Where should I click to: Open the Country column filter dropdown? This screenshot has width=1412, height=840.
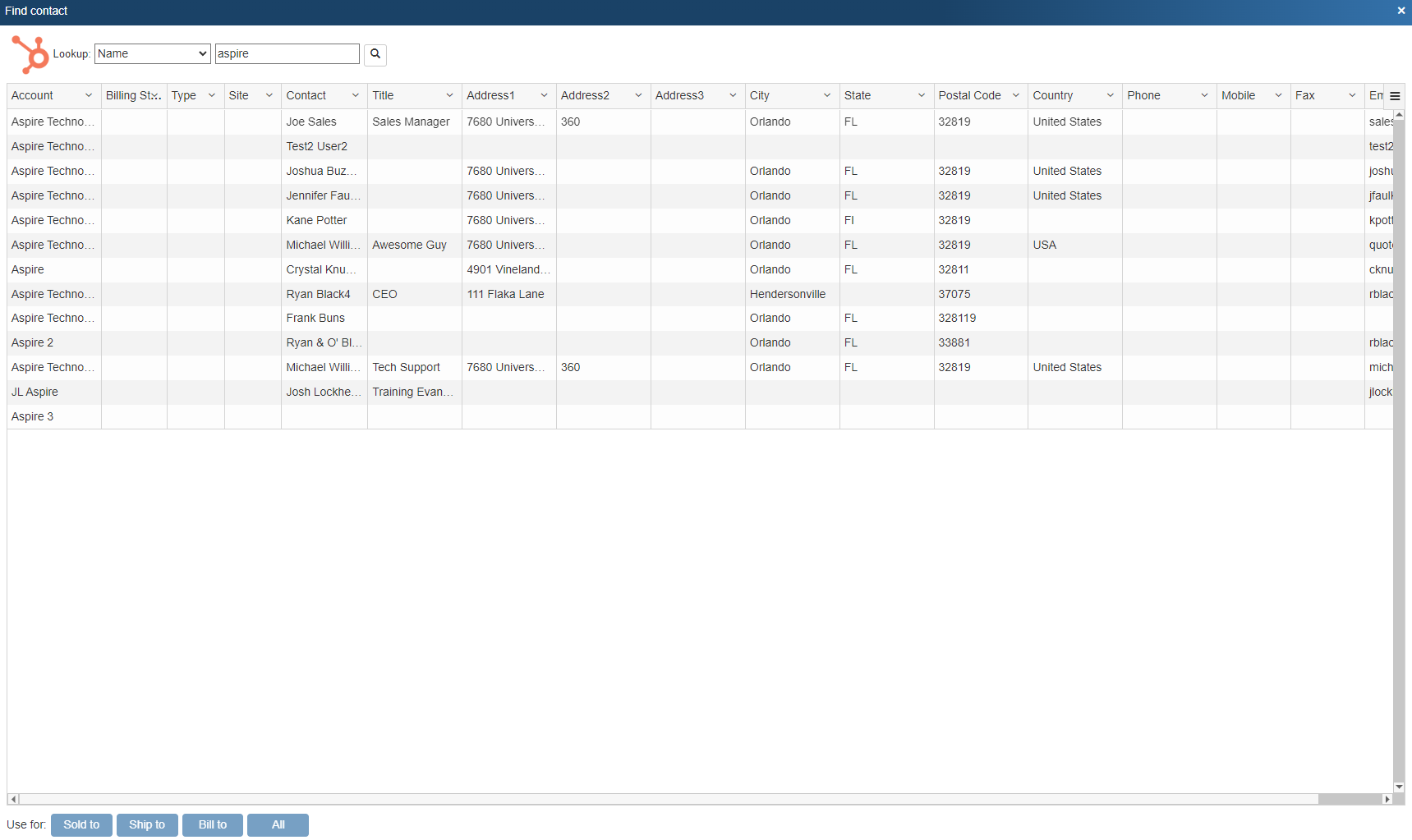[x=1110, y=95]
